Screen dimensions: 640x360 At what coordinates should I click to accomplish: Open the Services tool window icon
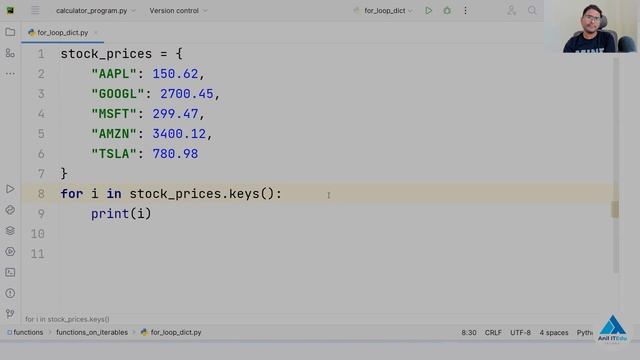coord(10,251)
